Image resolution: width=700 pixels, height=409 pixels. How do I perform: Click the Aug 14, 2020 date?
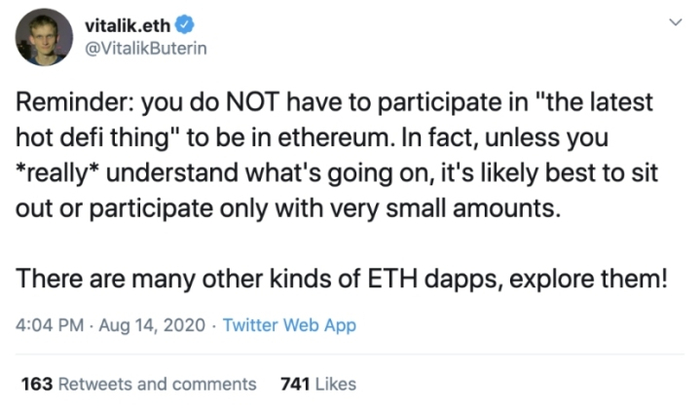152,325
